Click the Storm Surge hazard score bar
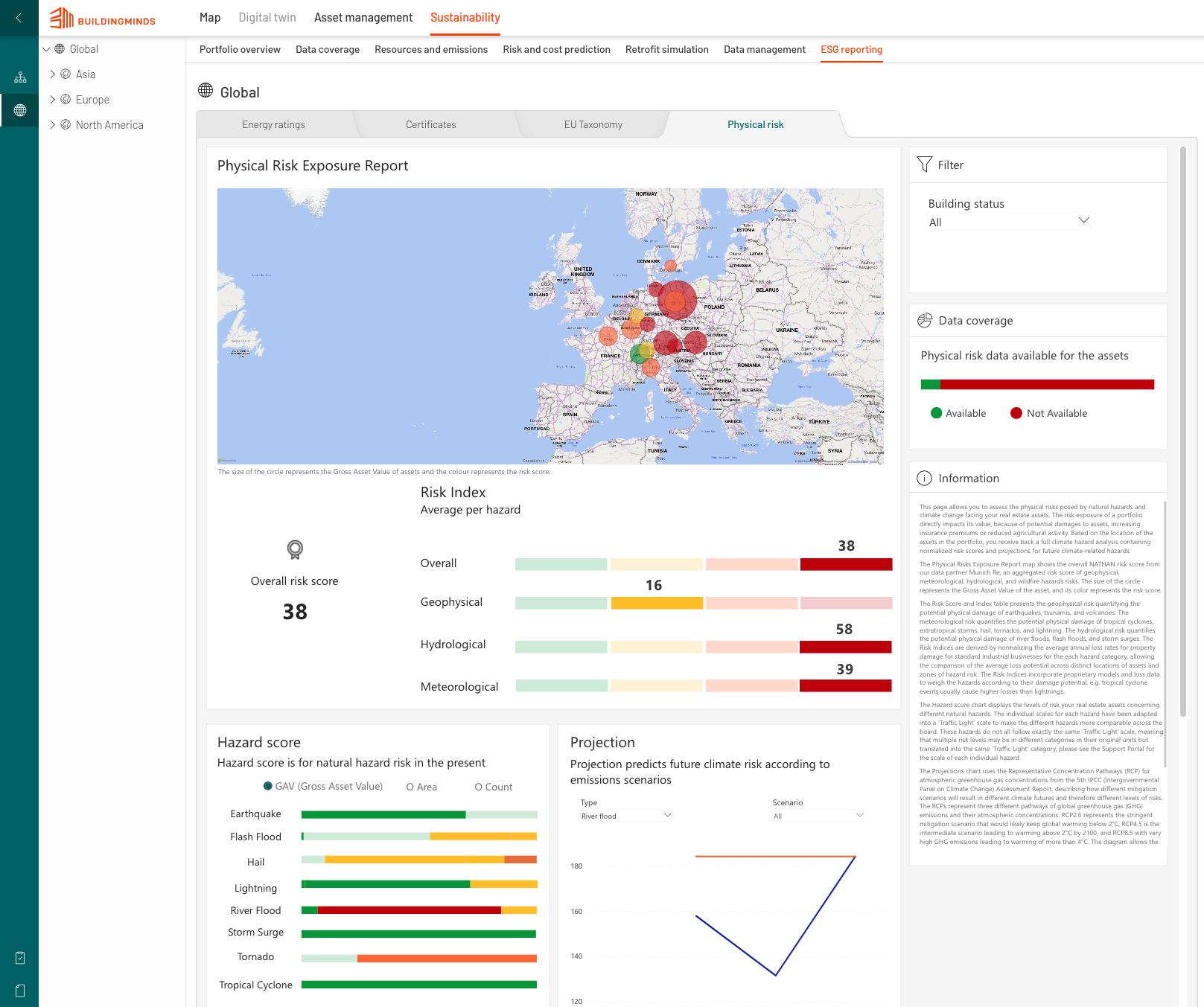Viewport: 1204px width, 1007px height. click(x=419, y=934)
